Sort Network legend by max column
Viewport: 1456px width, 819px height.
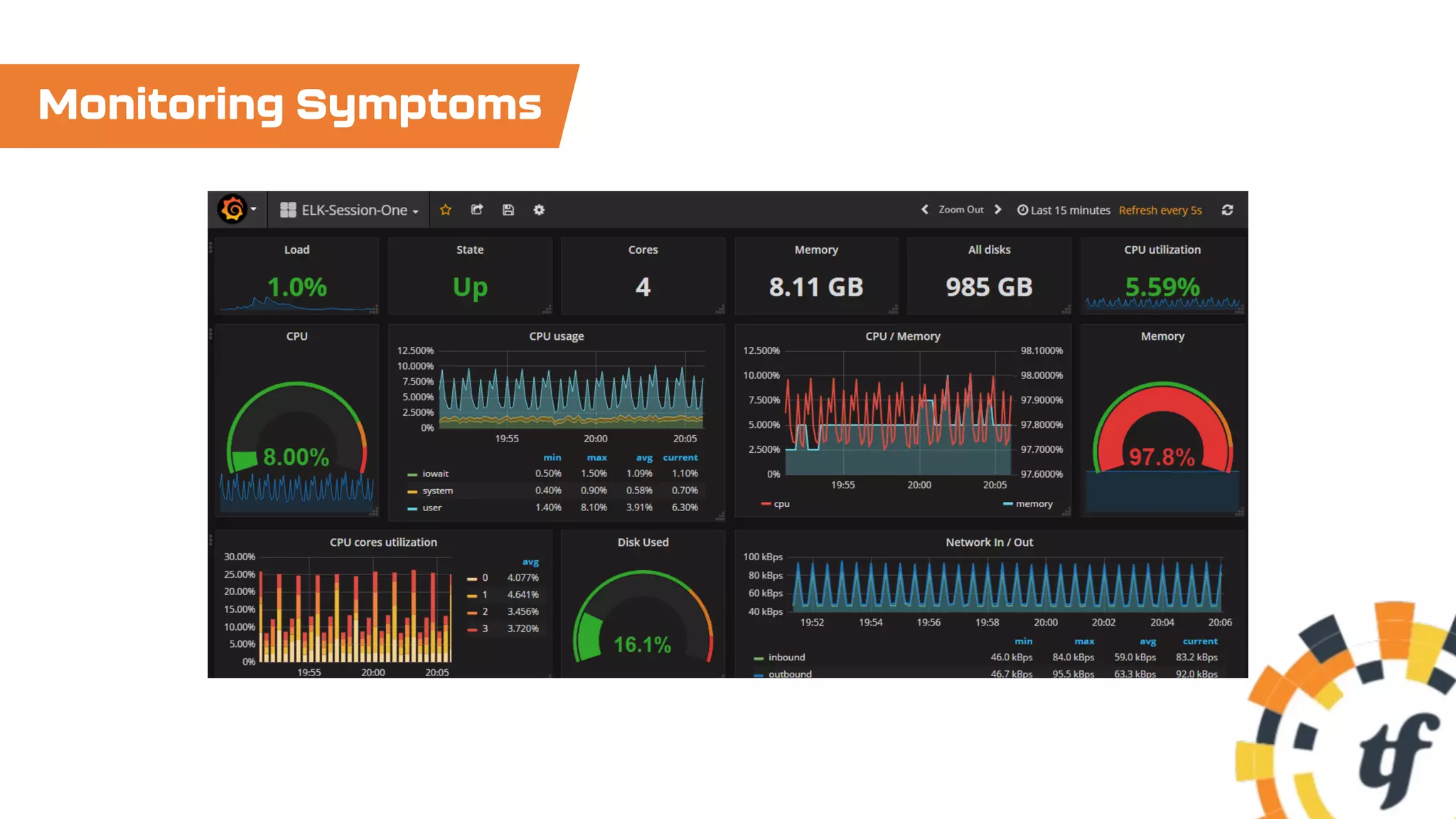pyautogui.click(x=1084, y=641)
